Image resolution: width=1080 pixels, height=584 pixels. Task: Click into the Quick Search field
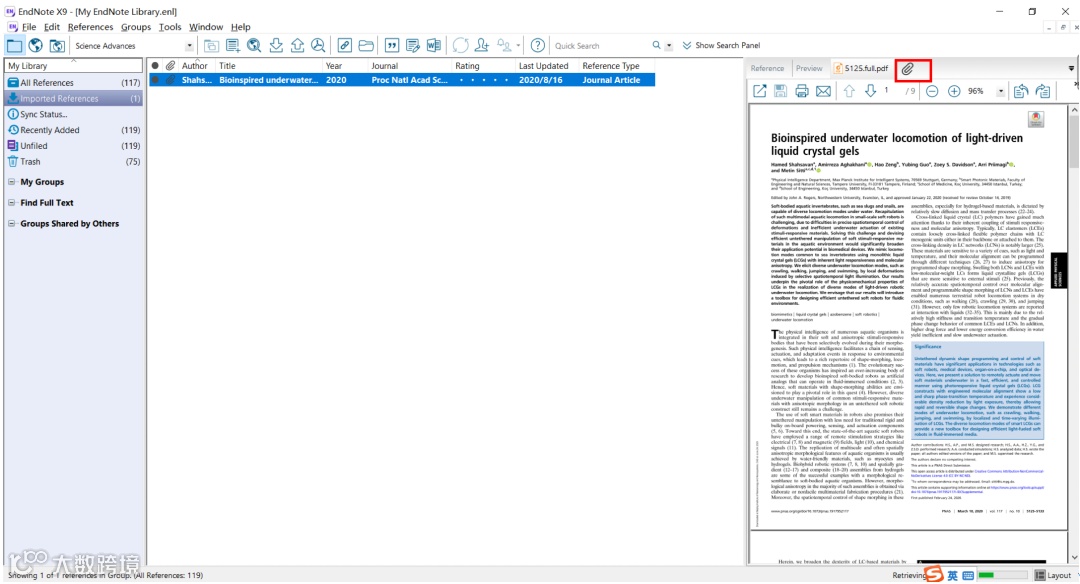(601, 45)
